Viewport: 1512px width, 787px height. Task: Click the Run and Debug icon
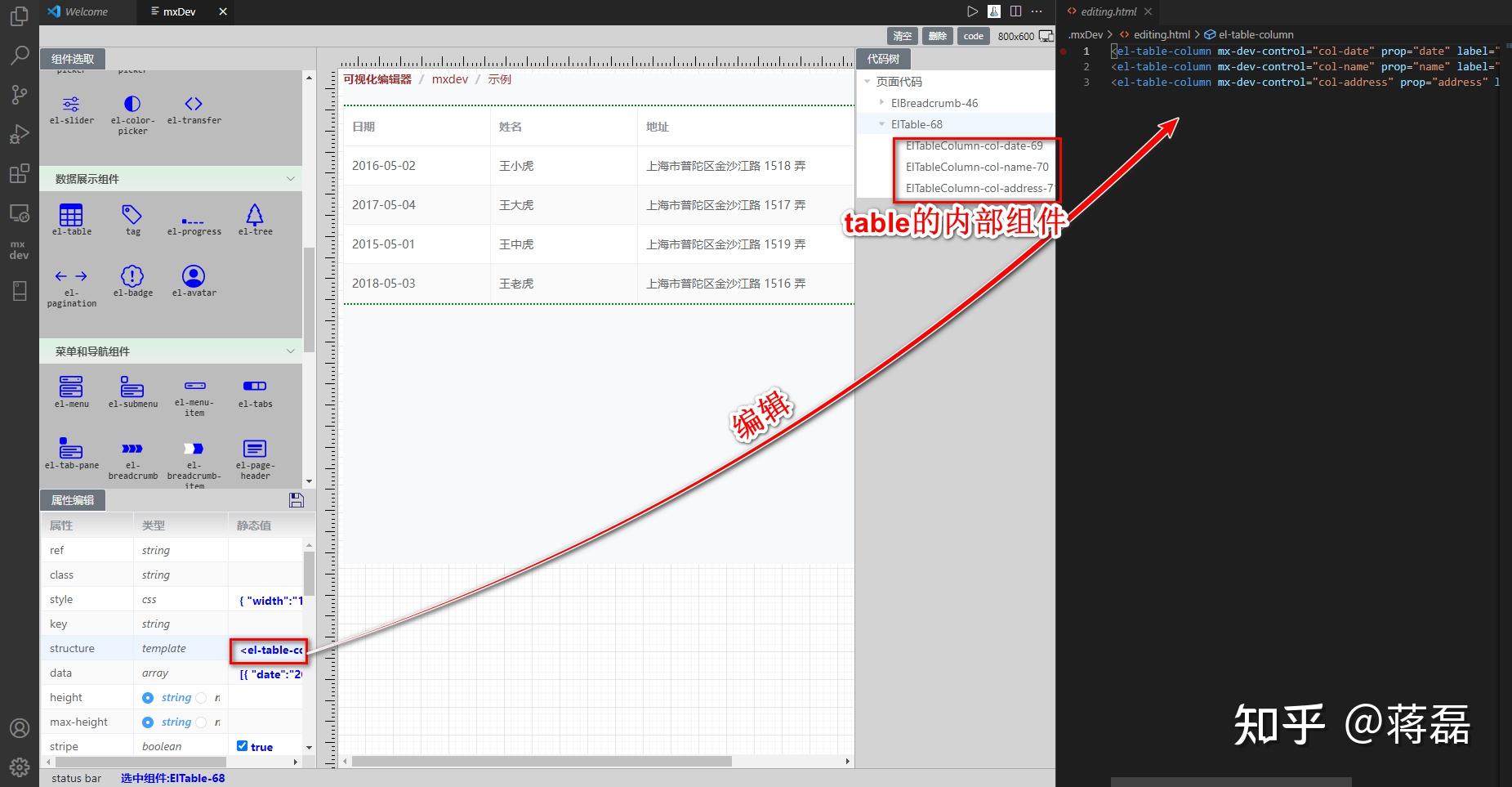[19, 134]
